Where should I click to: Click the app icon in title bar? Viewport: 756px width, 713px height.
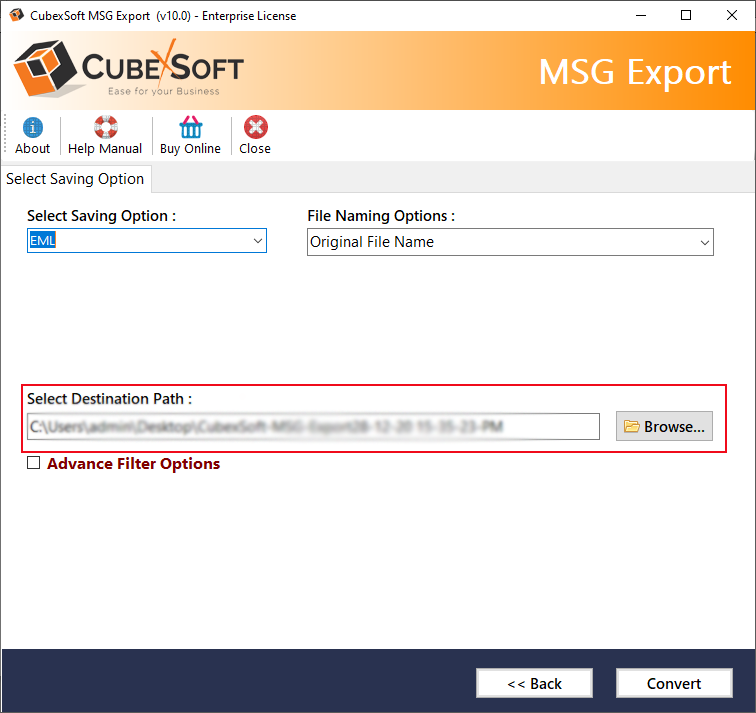click(17, 15)
